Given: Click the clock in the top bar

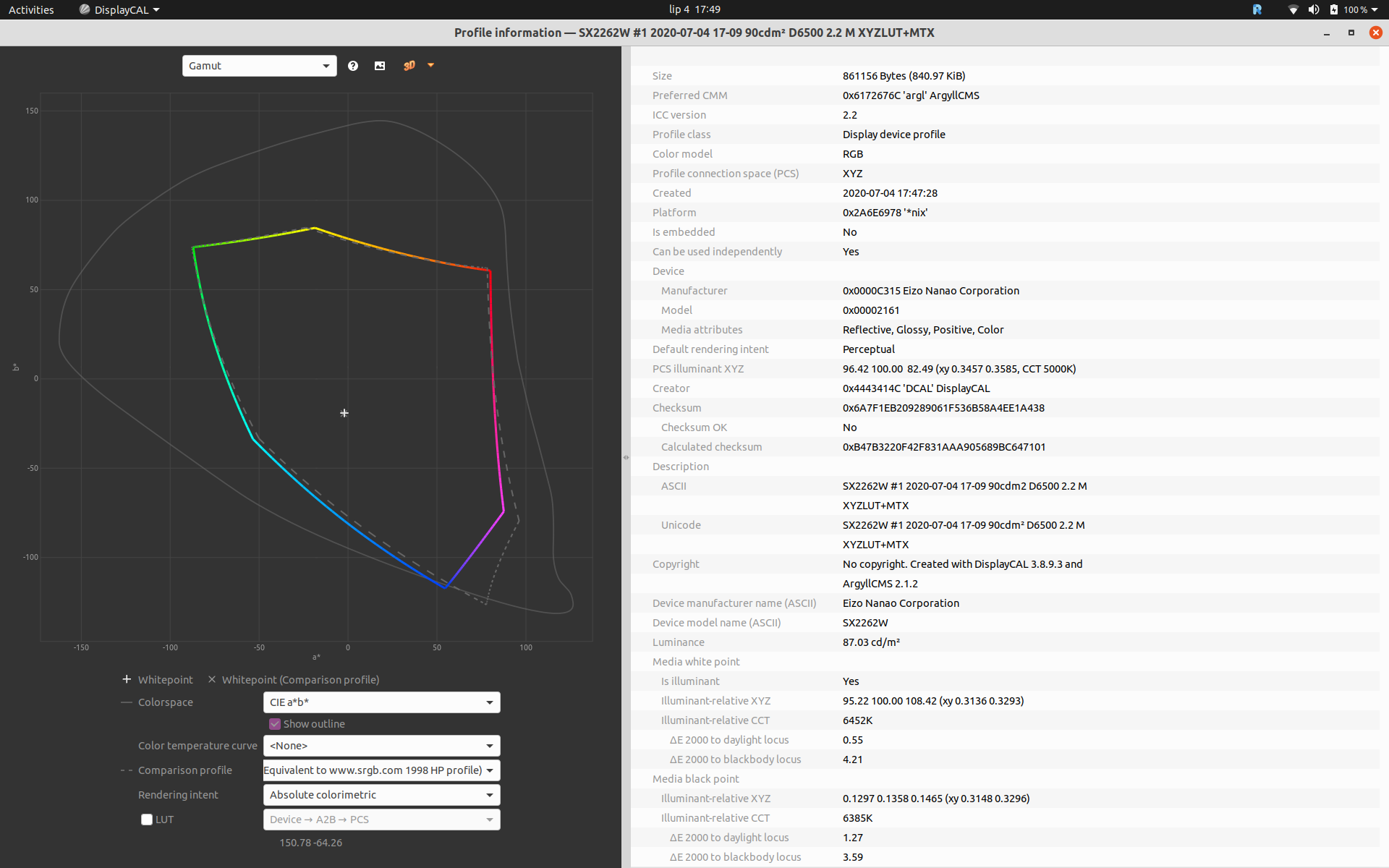Looking at the screenshot, I should point(694,9).
